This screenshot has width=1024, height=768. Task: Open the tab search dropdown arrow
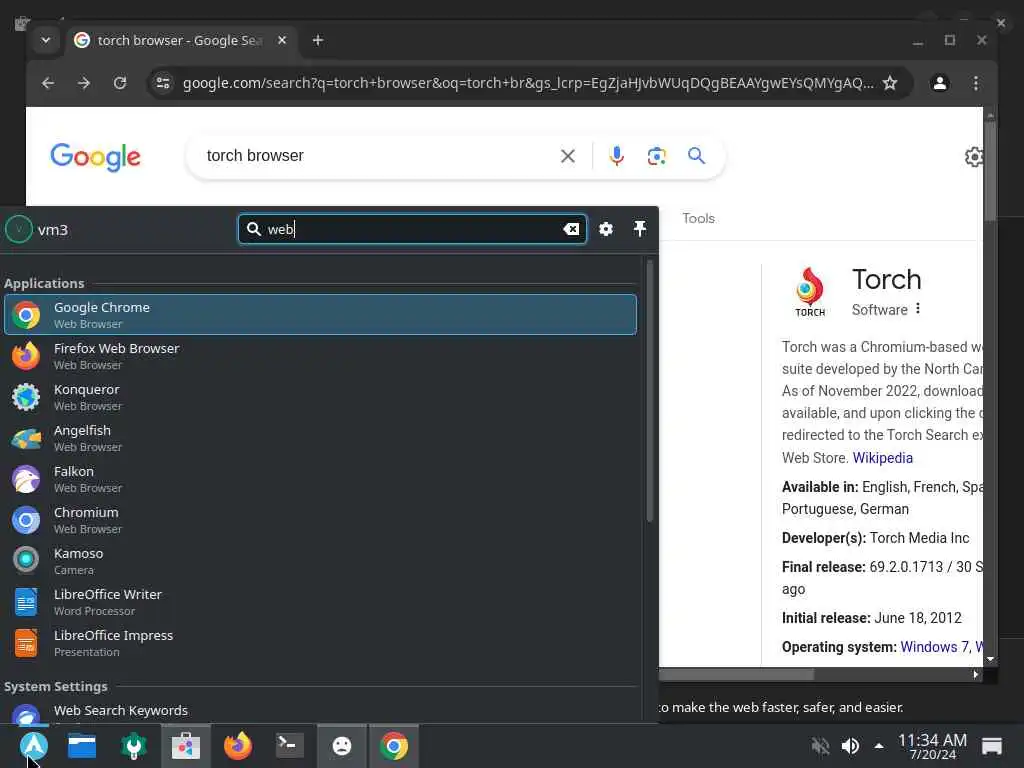tap(46, 40)
